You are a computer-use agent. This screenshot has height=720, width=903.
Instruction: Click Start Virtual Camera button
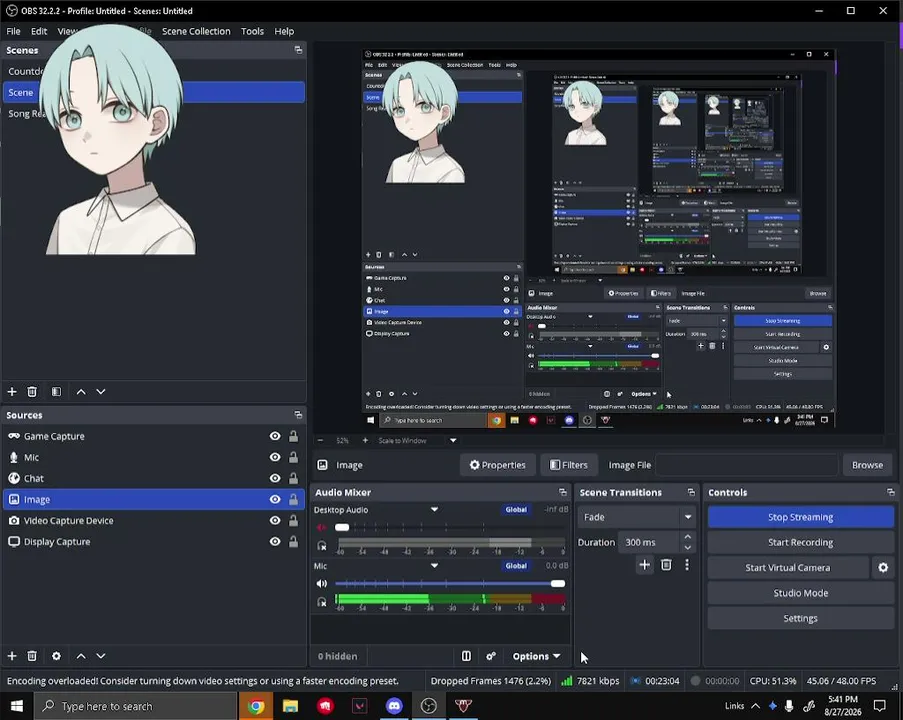pyautogui.click(x=788, y=568)
